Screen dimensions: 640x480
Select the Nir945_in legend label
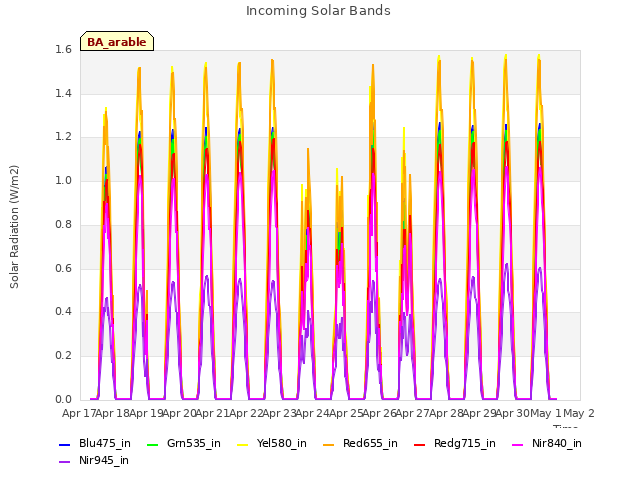point(104,461)
